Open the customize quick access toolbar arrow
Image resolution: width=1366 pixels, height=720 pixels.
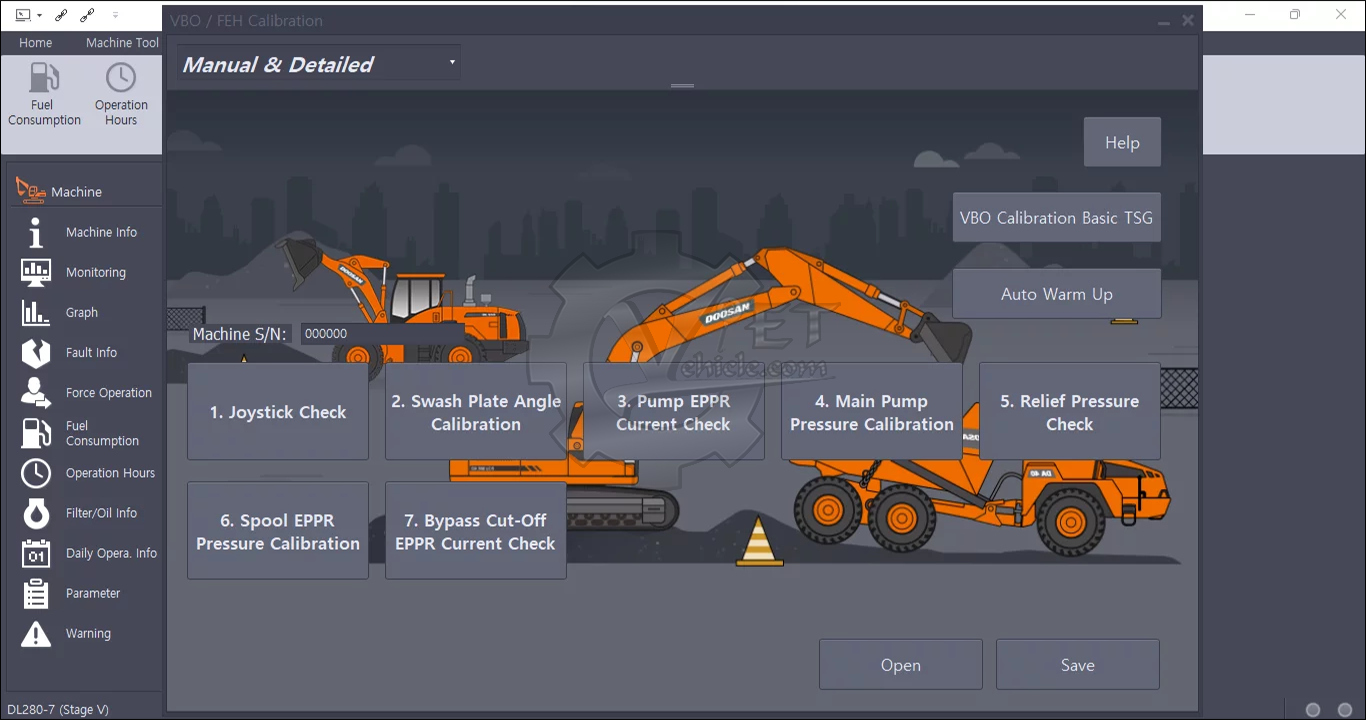(115, 15)
